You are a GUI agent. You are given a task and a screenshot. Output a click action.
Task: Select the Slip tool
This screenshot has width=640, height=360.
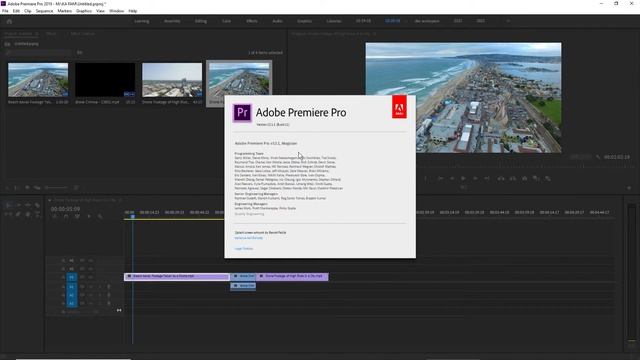[x=8, y=214]
